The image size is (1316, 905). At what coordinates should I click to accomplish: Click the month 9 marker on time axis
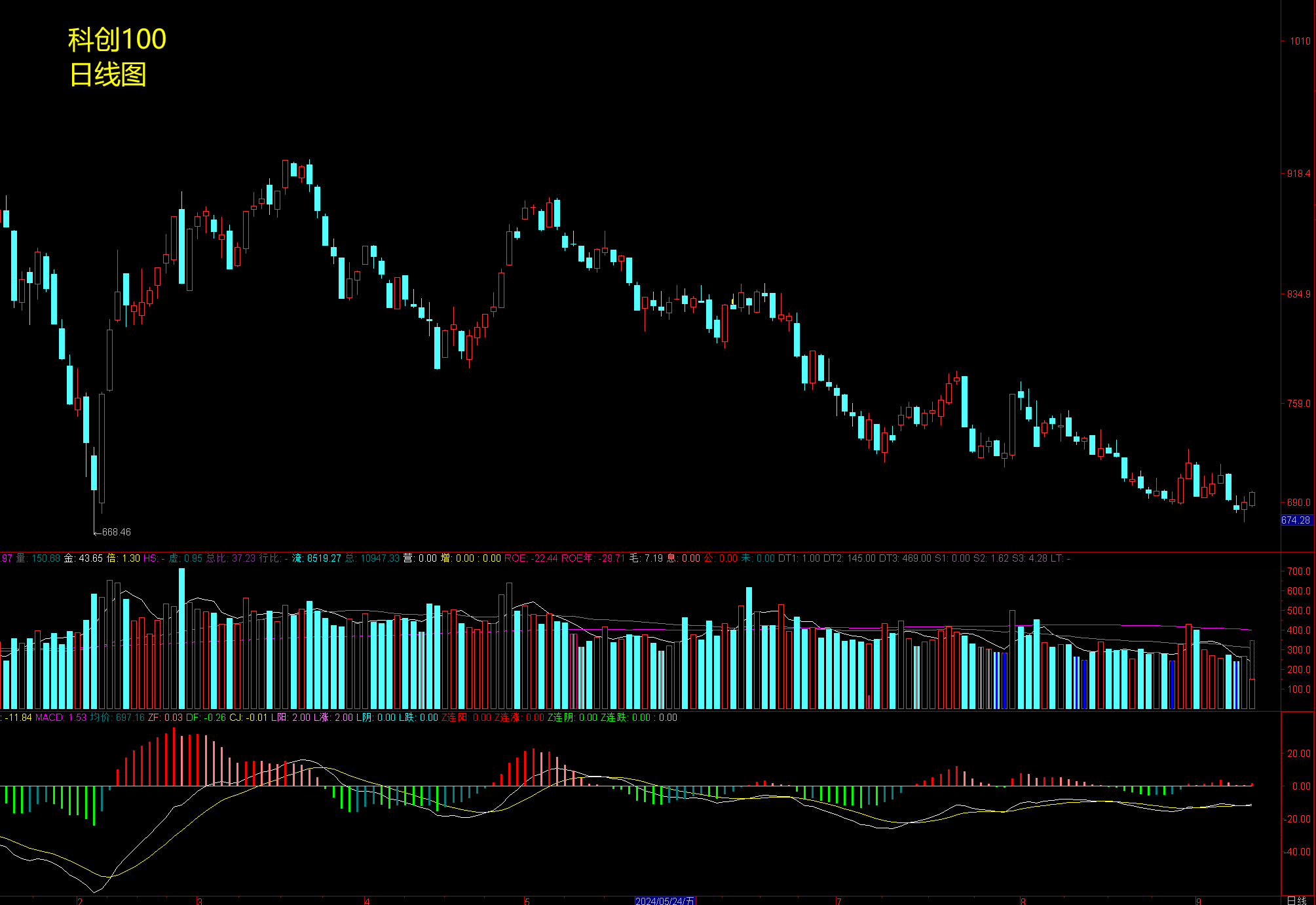point(1199,901)
